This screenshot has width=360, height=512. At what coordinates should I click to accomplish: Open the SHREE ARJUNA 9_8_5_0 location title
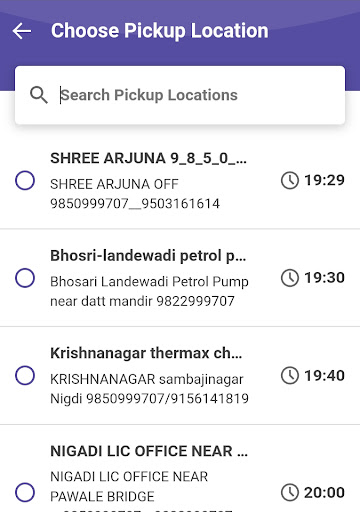(149, 158)
